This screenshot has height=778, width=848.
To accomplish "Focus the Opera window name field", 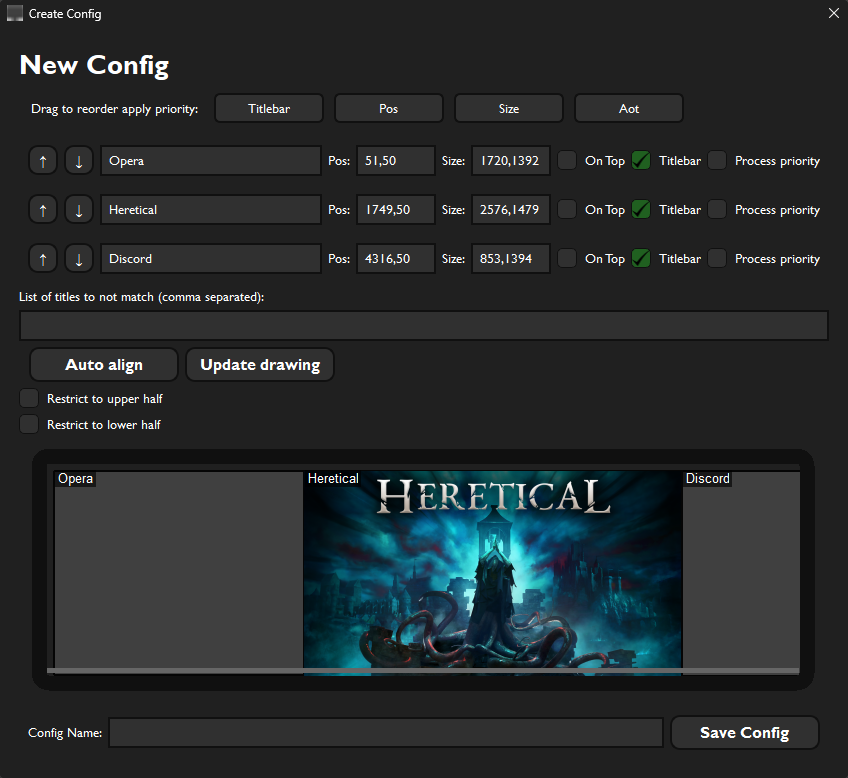I will point(211,161).
